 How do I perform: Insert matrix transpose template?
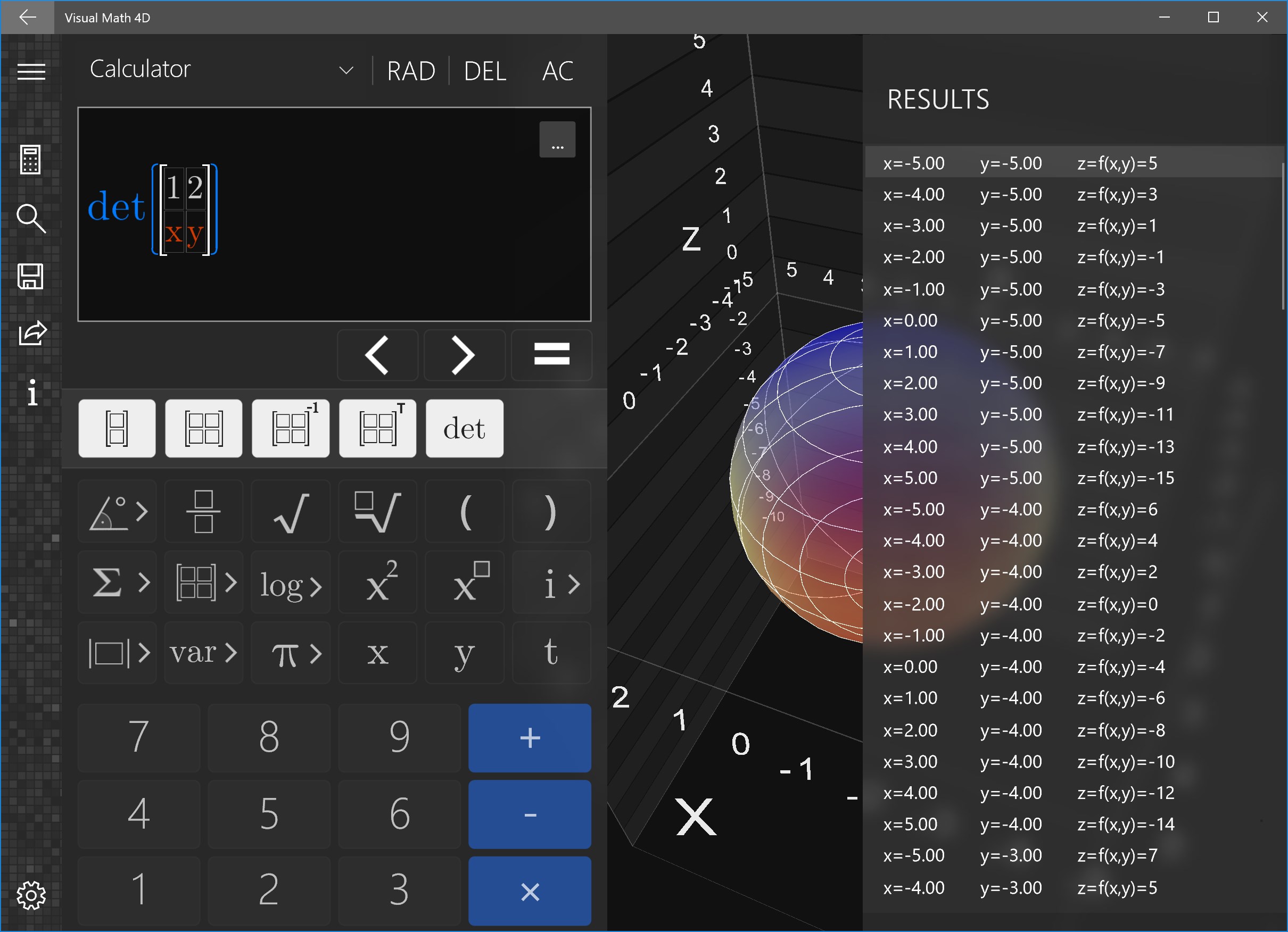point(377,429)
